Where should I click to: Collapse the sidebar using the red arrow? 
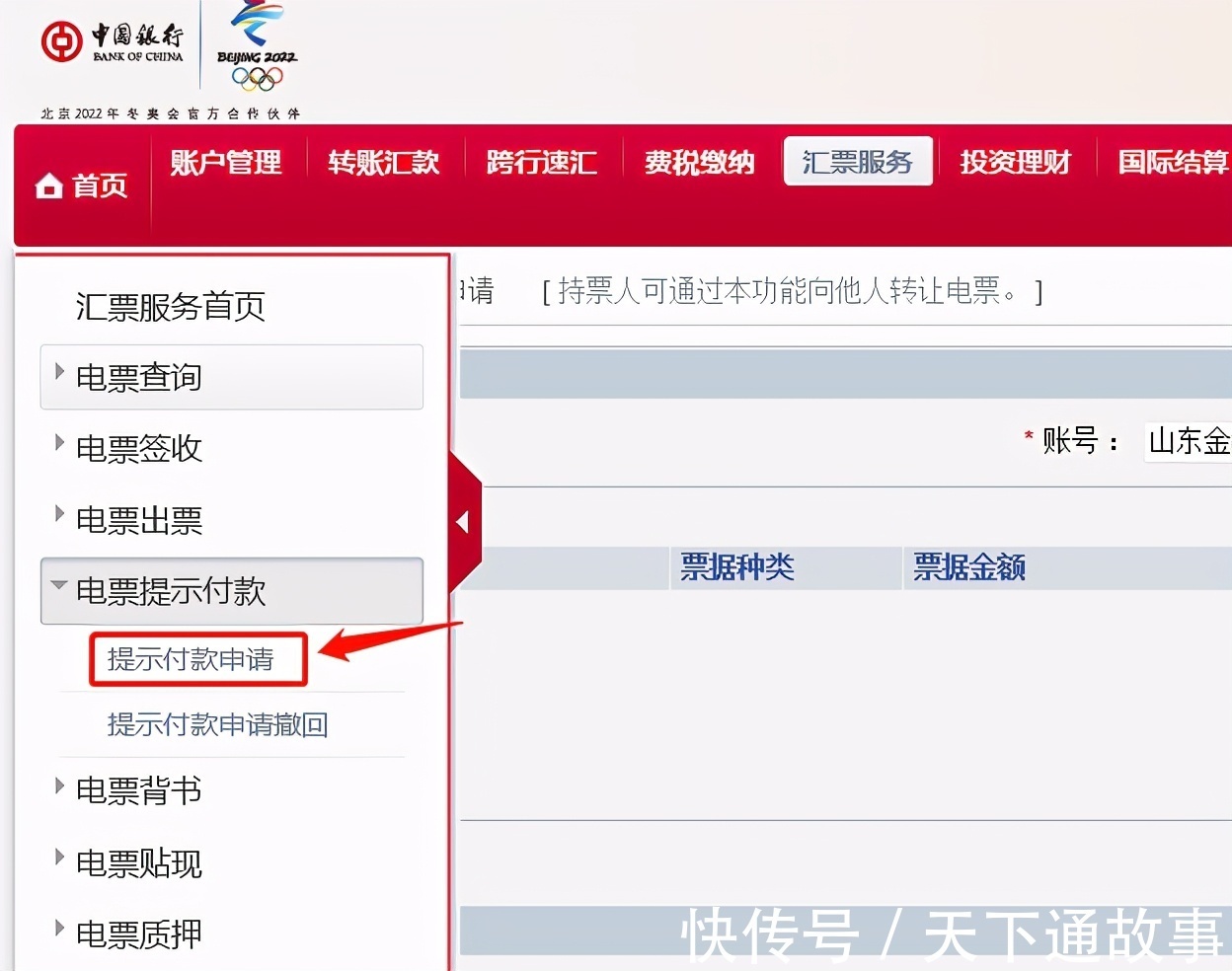(465, 521)
